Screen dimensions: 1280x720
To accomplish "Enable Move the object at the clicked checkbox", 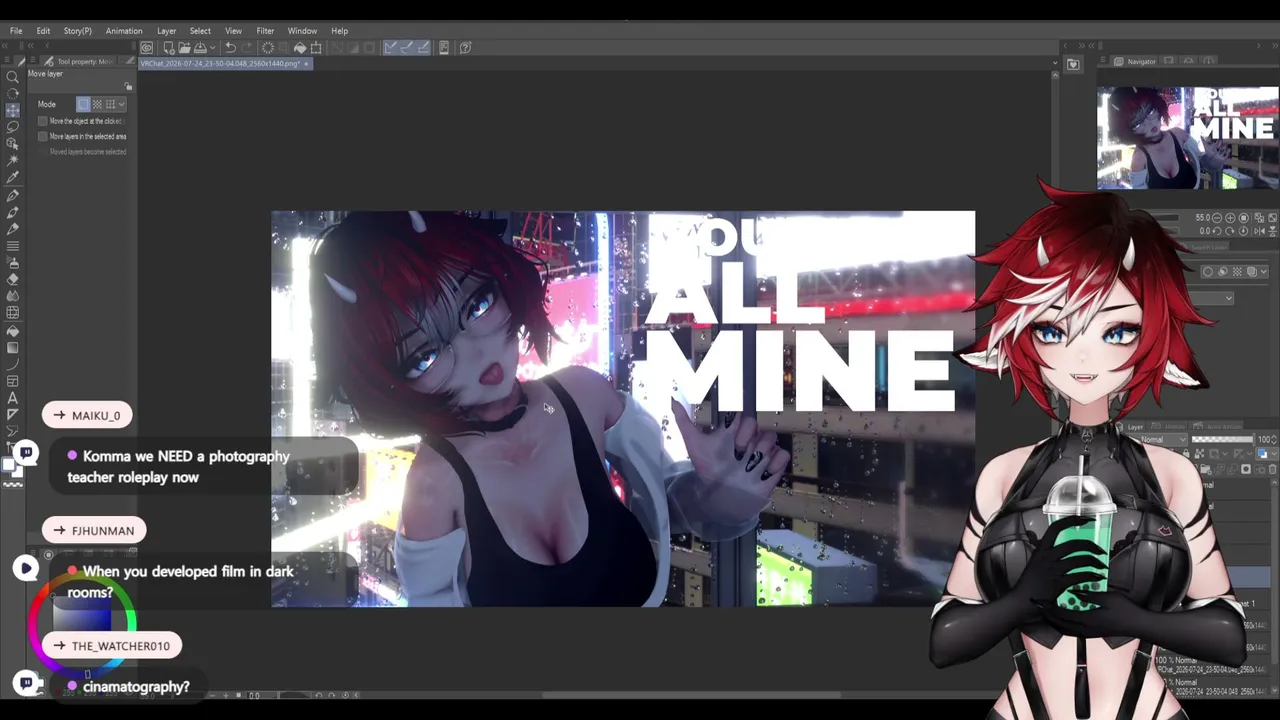I will [42, 121].
